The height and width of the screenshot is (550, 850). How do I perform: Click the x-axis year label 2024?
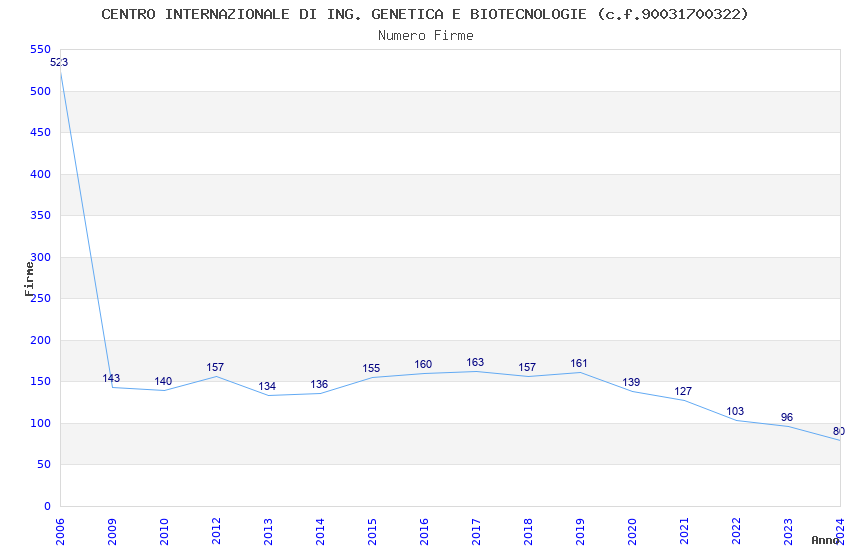840,531
